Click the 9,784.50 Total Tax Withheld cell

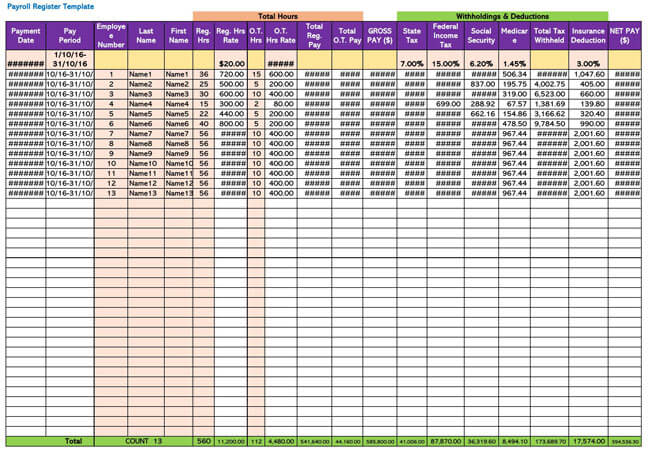[550, 124]
